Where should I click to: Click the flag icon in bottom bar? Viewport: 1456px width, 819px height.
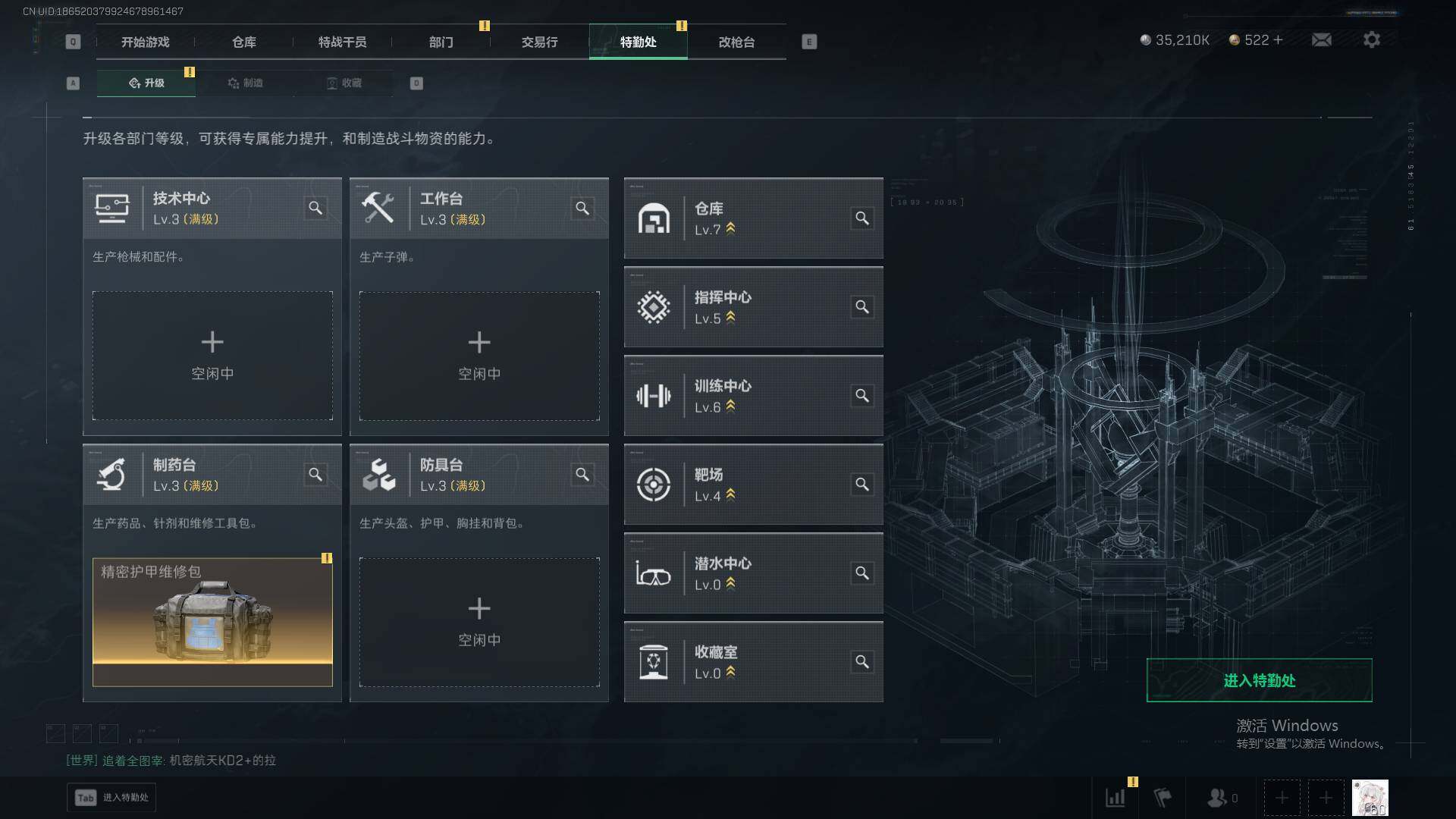(x=1163, y=798)
